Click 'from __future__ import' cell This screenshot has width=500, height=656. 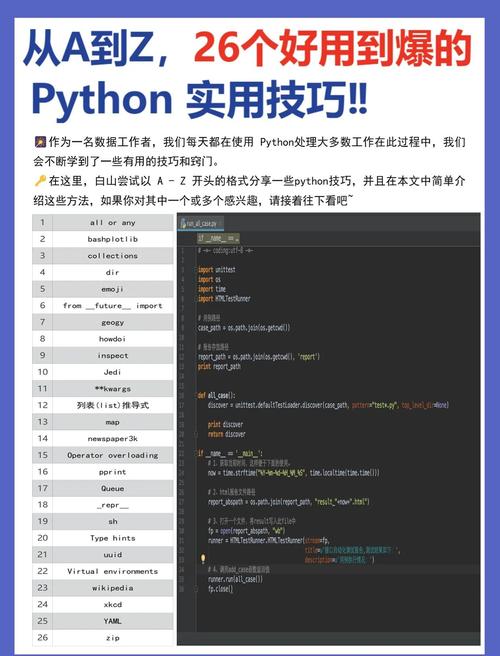tap(113, 306)
